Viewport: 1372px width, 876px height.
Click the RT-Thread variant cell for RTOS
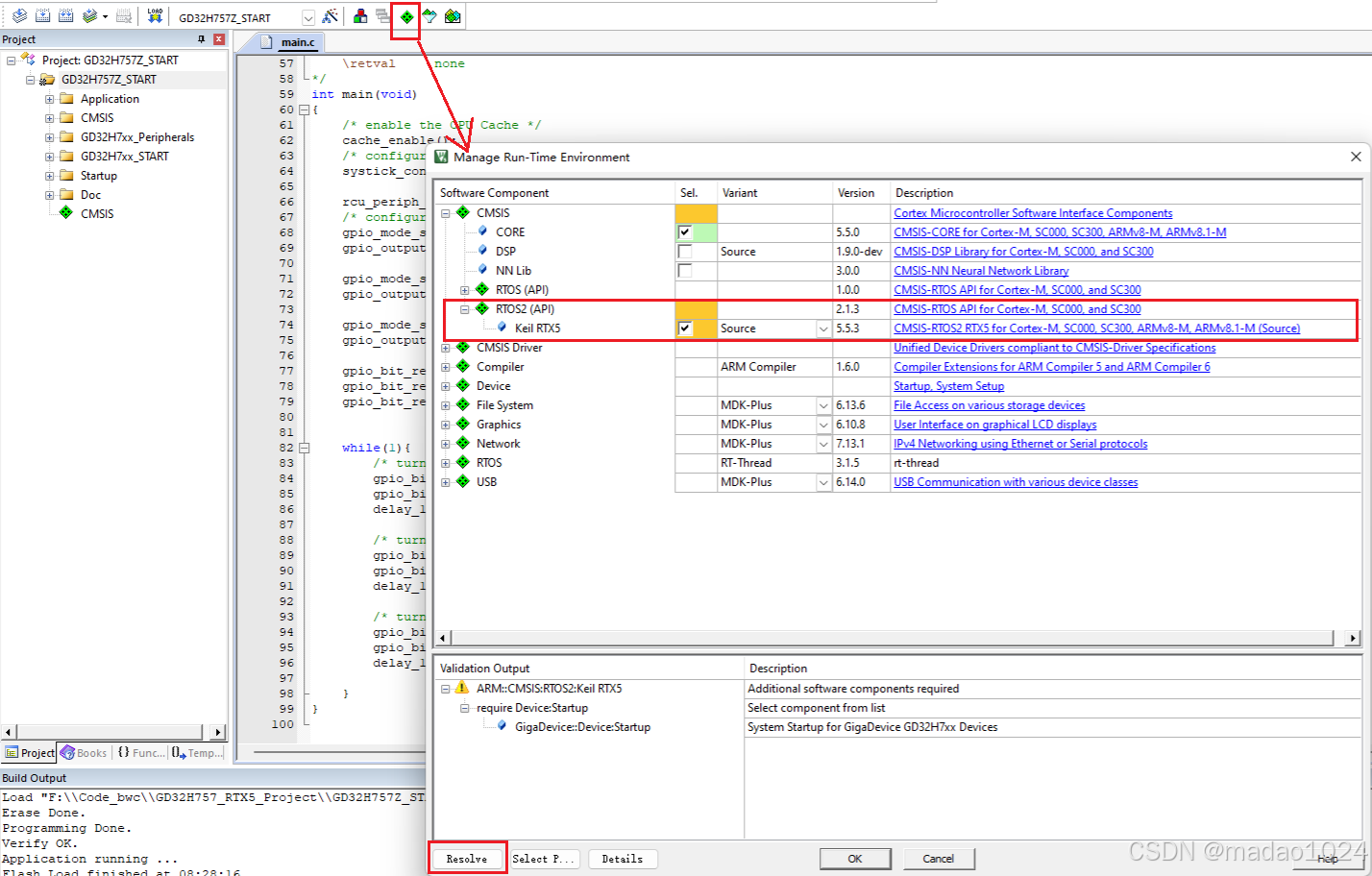774,463
